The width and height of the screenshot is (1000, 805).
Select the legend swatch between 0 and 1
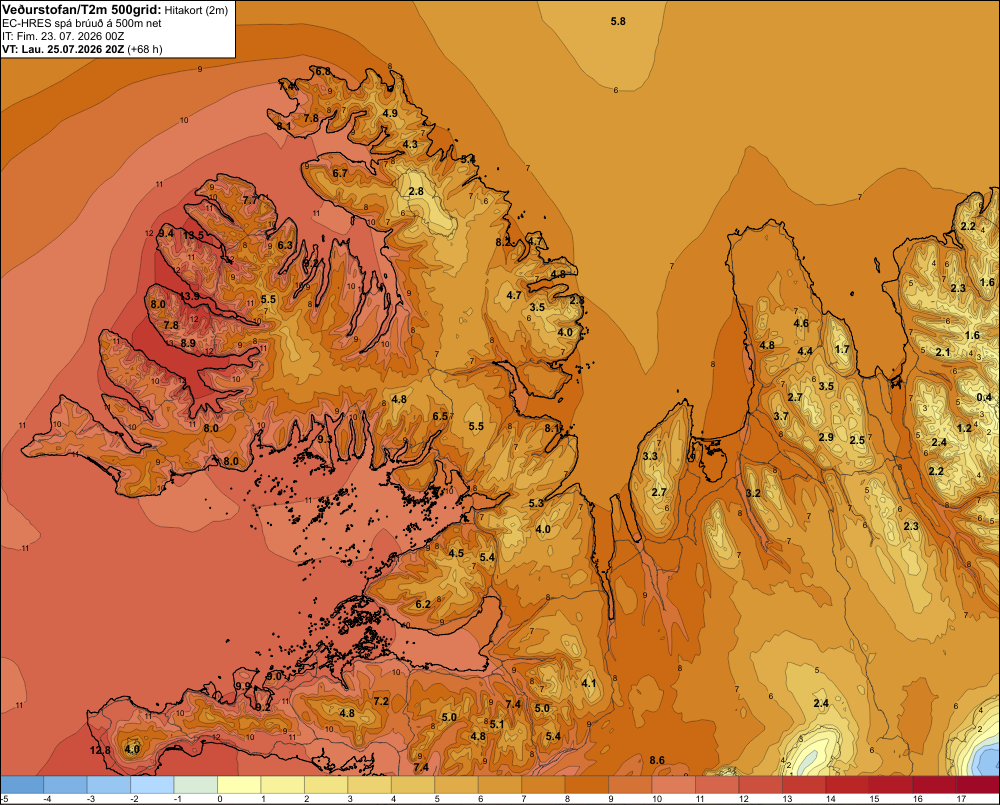coord(239,785)
